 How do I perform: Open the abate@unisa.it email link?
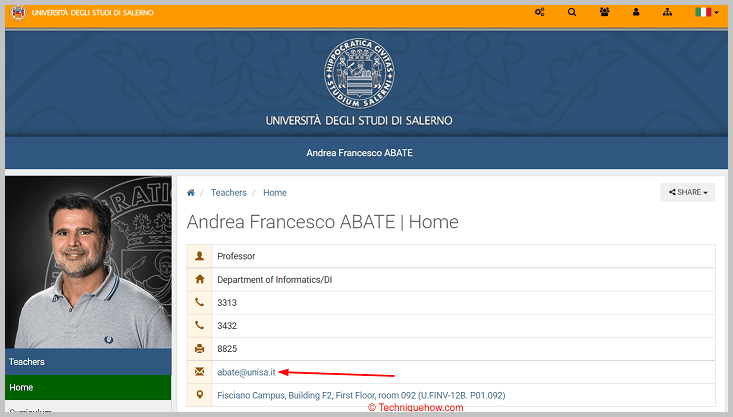point(246,372)
